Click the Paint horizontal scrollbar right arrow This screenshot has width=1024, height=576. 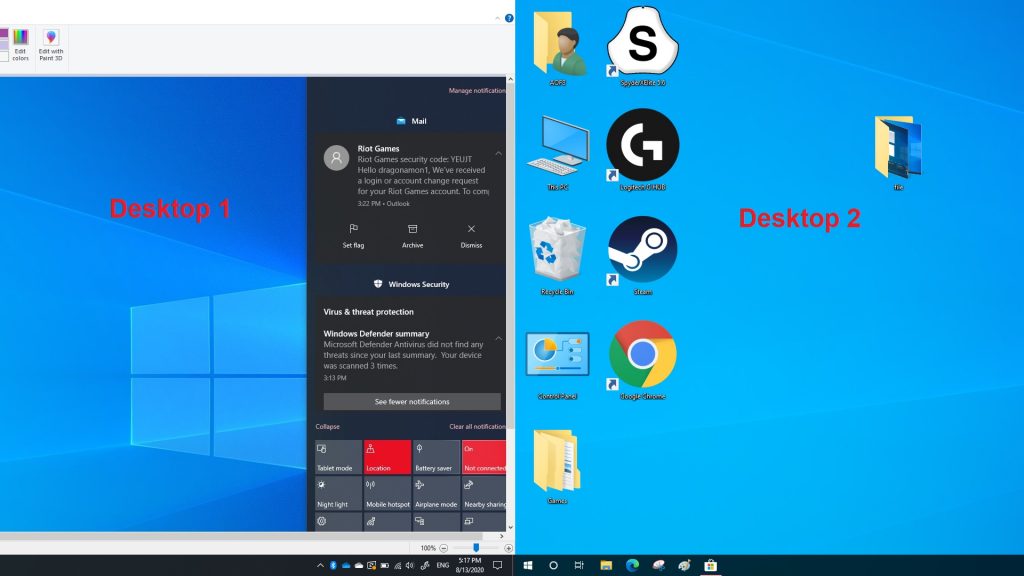(502, 536)
